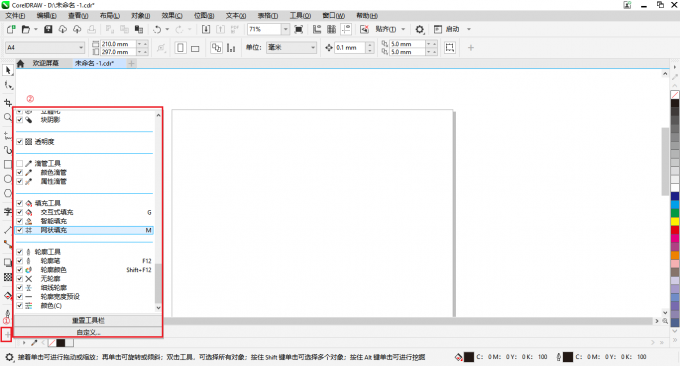
Task: Click the quick customize plus at toolbox bottom
Action: click(x=7, y=335)
